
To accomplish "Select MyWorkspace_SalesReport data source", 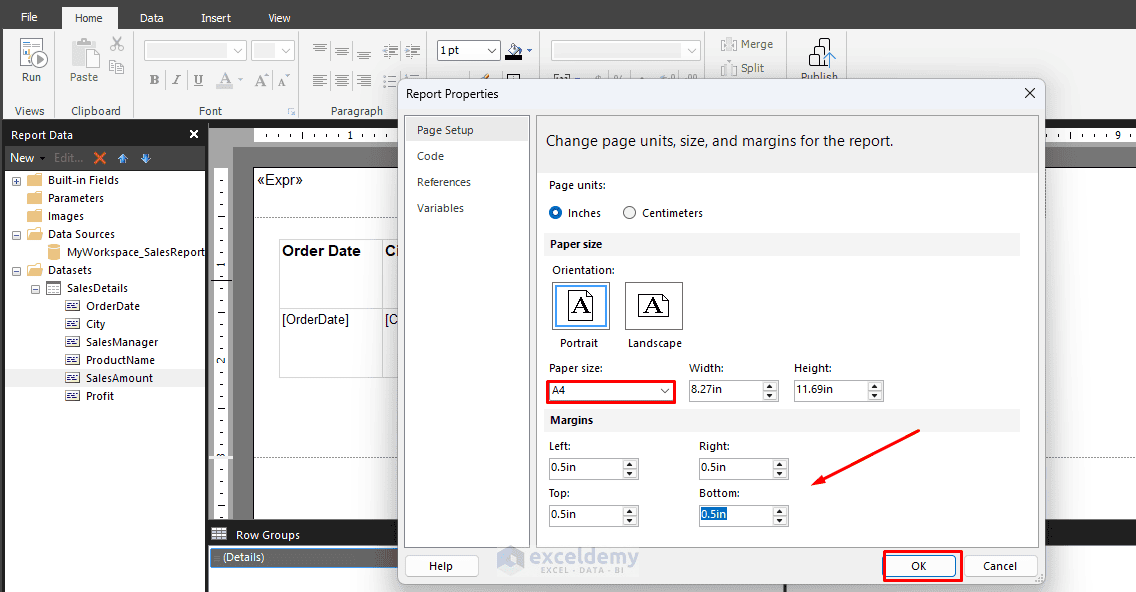I will pos(135,252).
